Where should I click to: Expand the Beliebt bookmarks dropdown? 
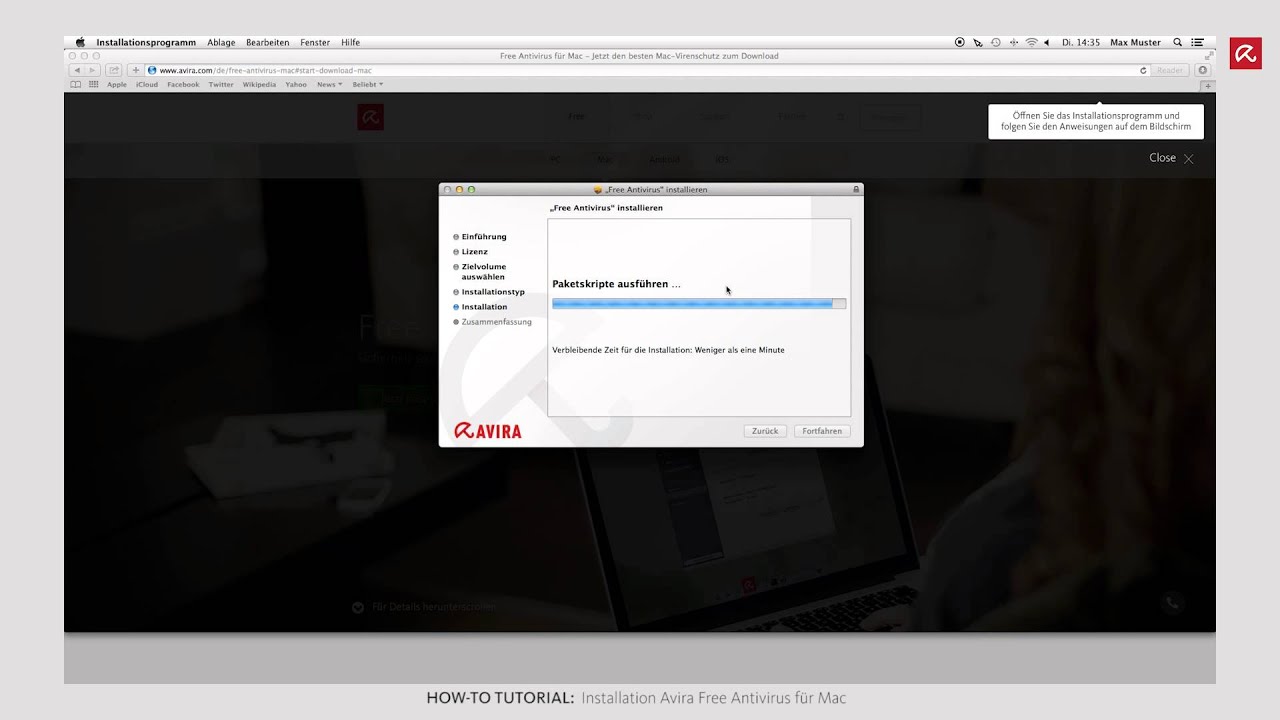click(x=367, y=85)
